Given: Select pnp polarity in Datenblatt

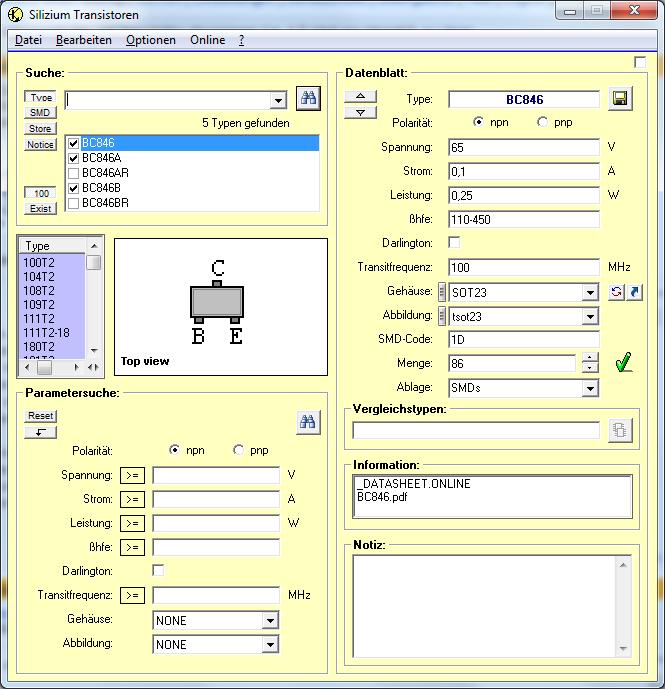Looking at the screenshot, I should pyautogui.click(x=542, y=122).
